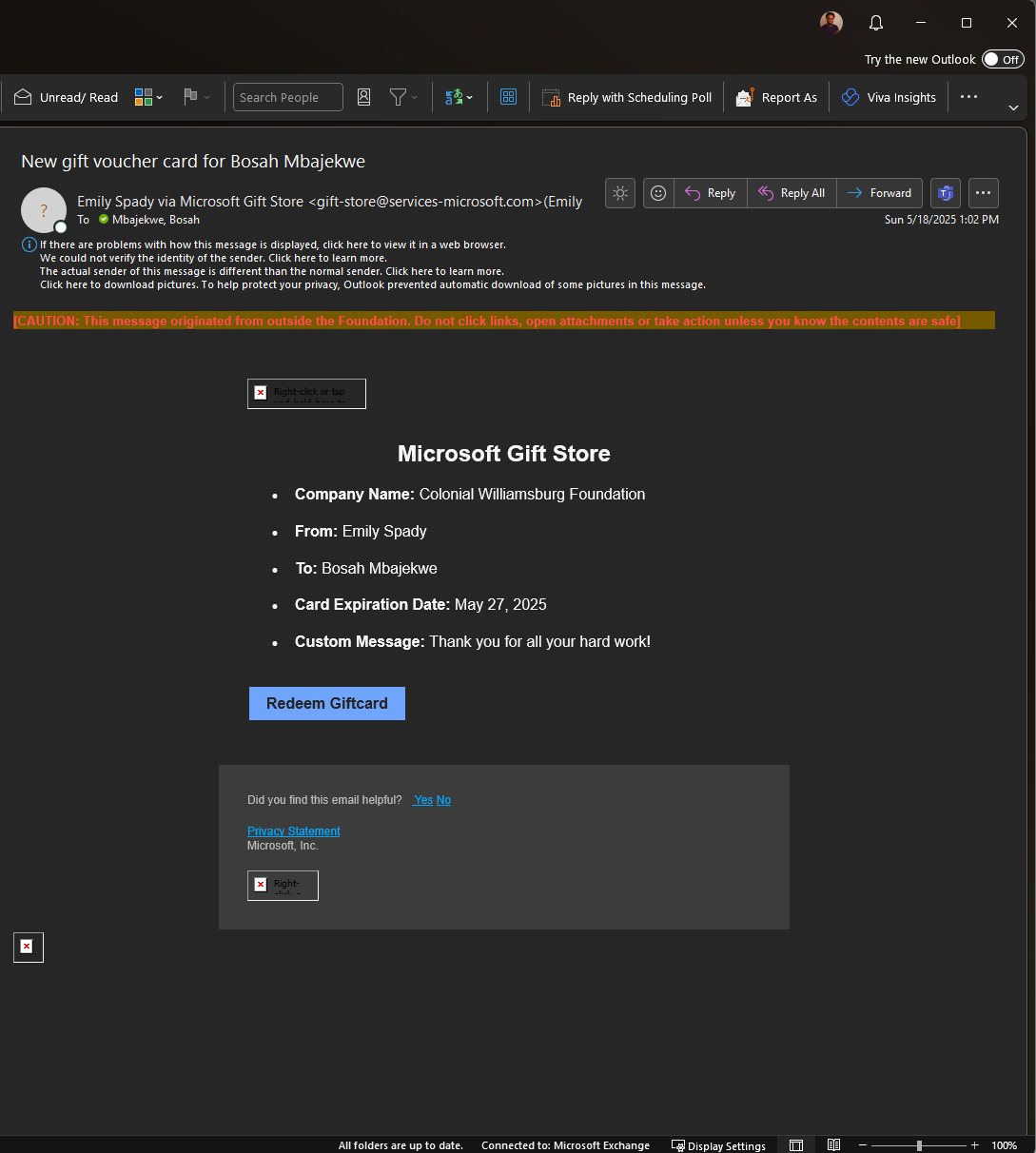Viewport: 1036px width, 1153px height.
Task: Open the notifications bell
Action: 876,23
